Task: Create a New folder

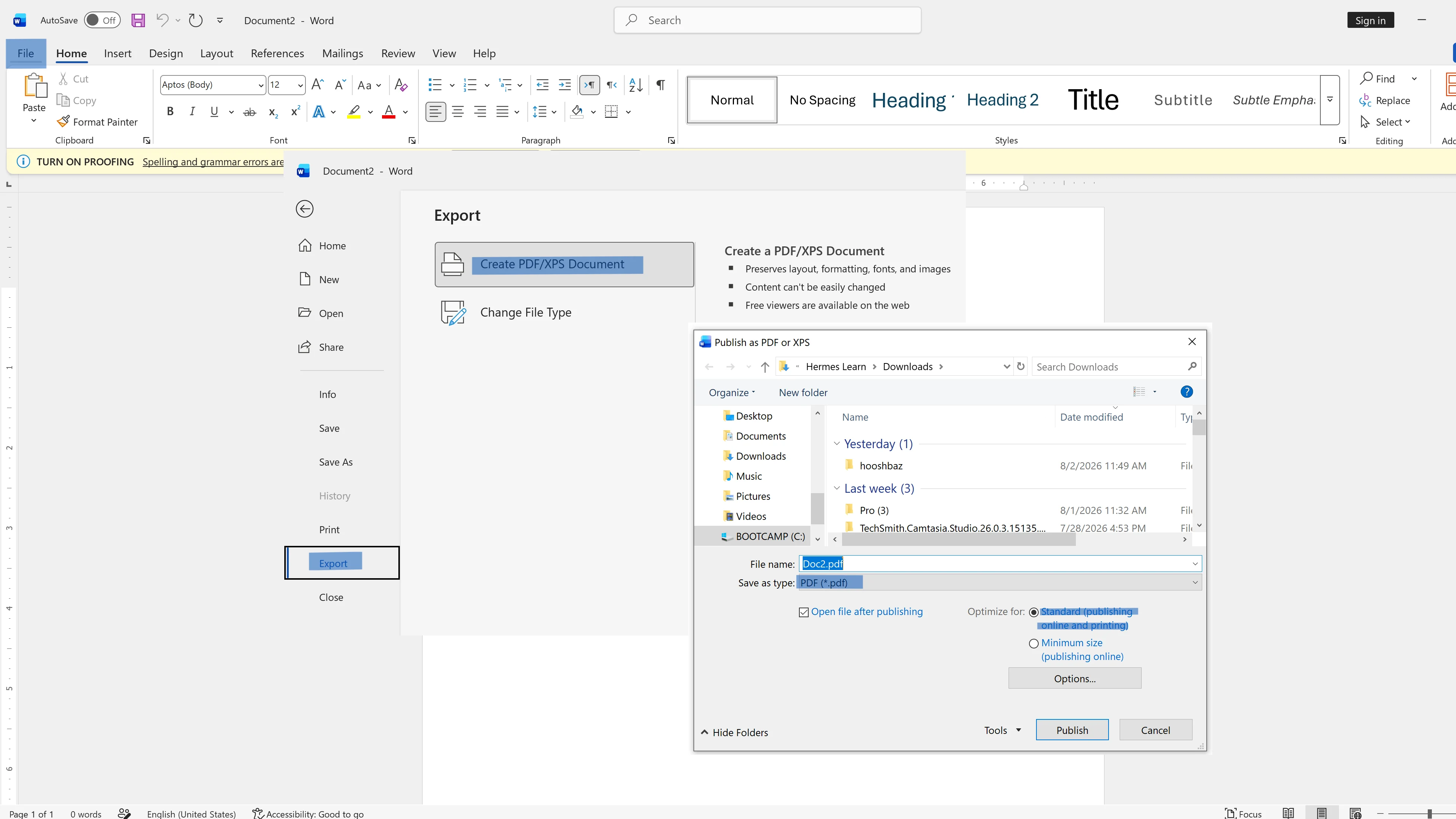Action: coord(803,392)
